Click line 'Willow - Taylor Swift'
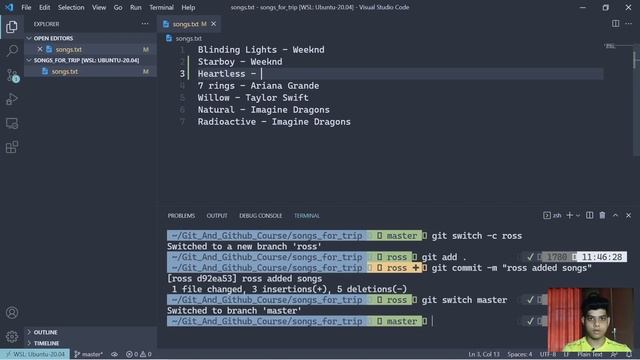This screenshot has height=360, width=640. pyautogui.click(x=253, y=98)
